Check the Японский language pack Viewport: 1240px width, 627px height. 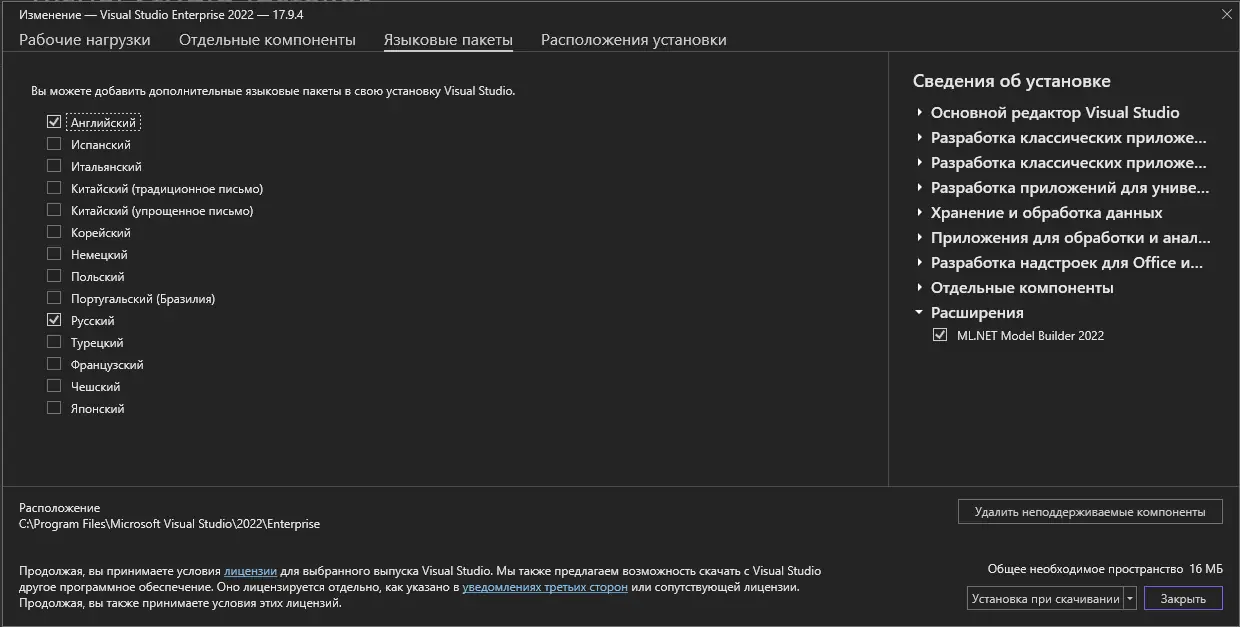coord(54,409)
